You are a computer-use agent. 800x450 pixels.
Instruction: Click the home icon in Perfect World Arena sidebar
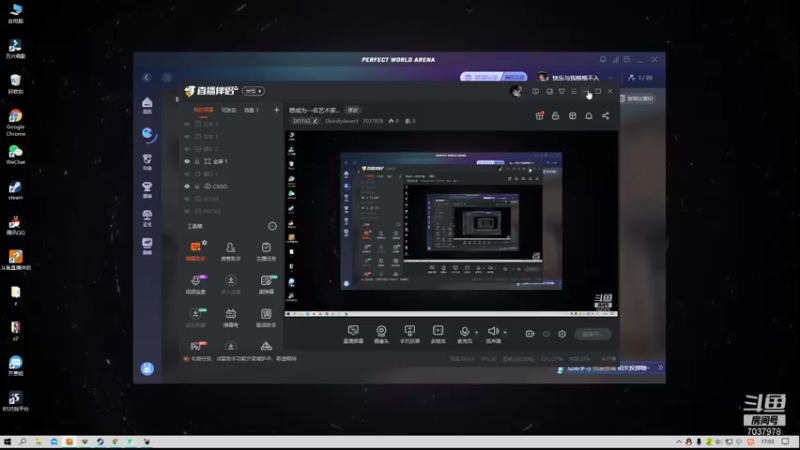[147, 105]
